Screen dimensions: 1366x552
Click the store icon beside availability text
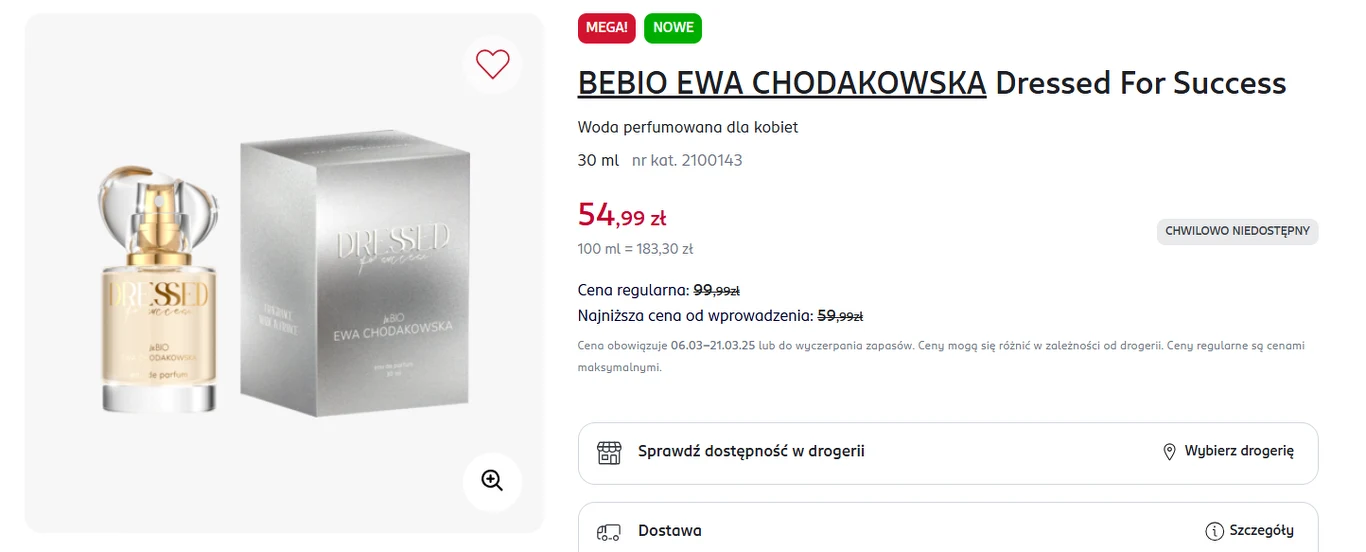click(x=609, y=452)
